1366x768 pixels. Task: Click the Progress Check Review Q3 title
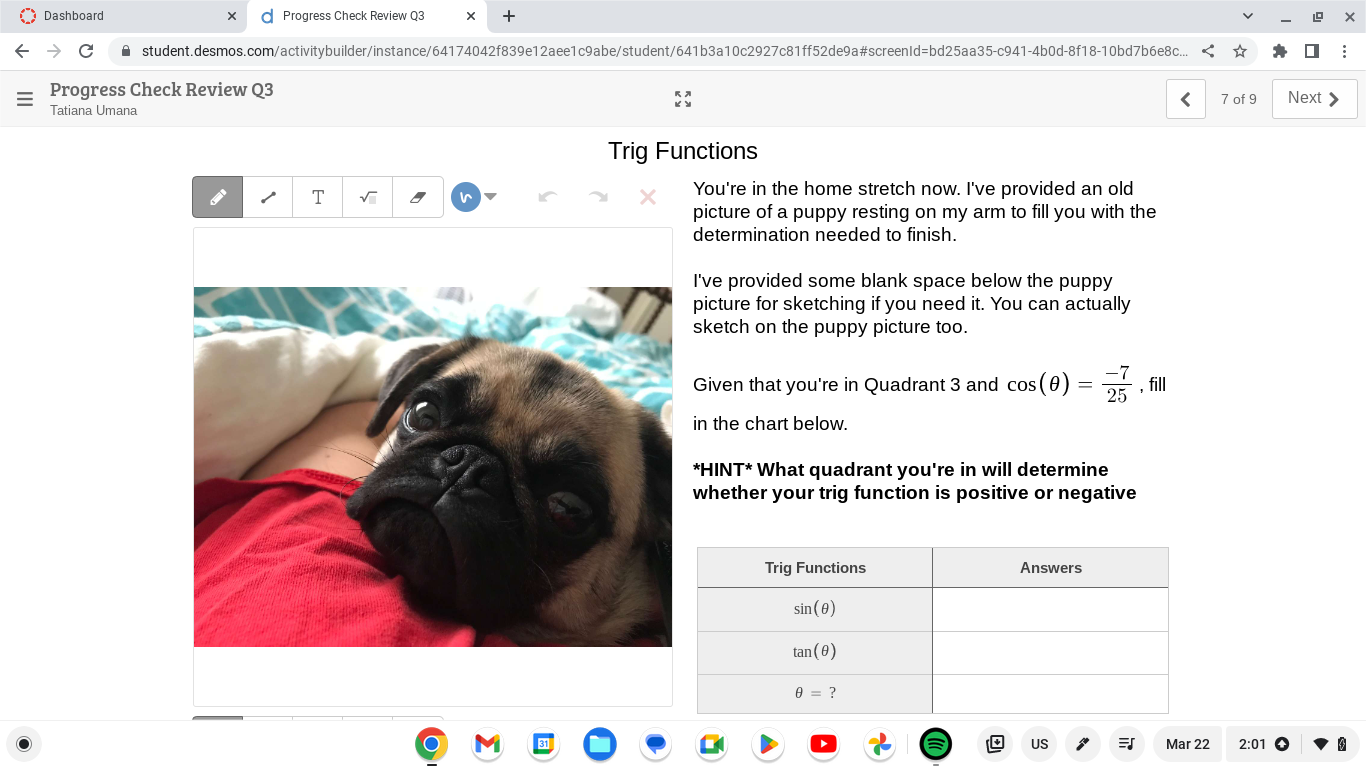click(162, 90)
